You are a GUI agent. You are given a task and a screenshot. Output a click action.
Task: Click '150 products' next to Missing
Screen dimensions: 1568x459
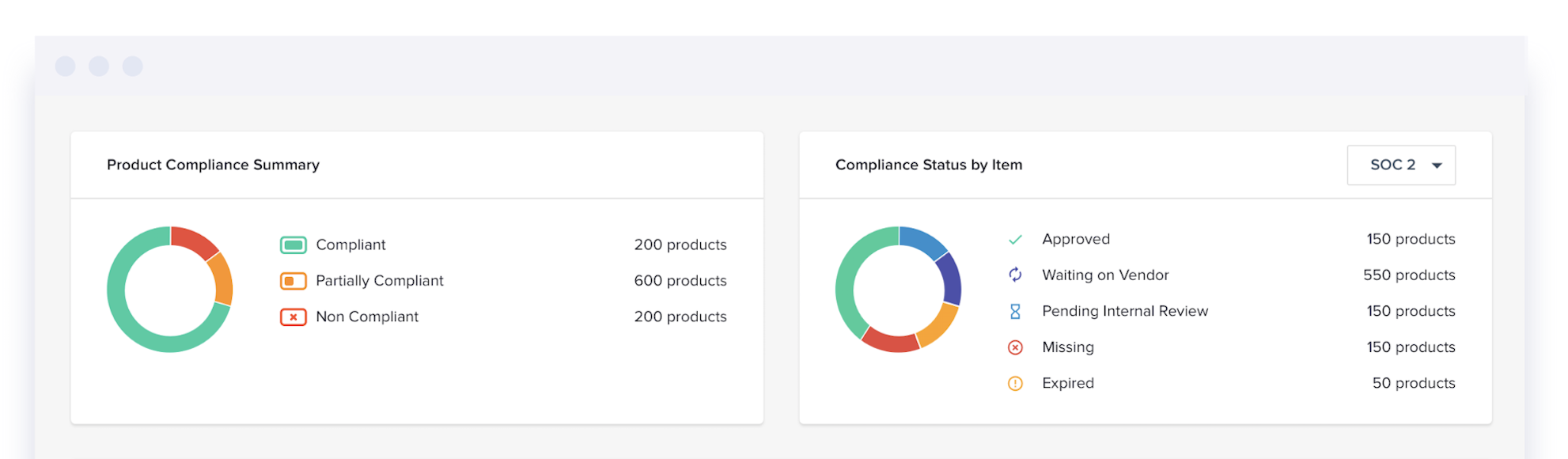[1411, 347]
